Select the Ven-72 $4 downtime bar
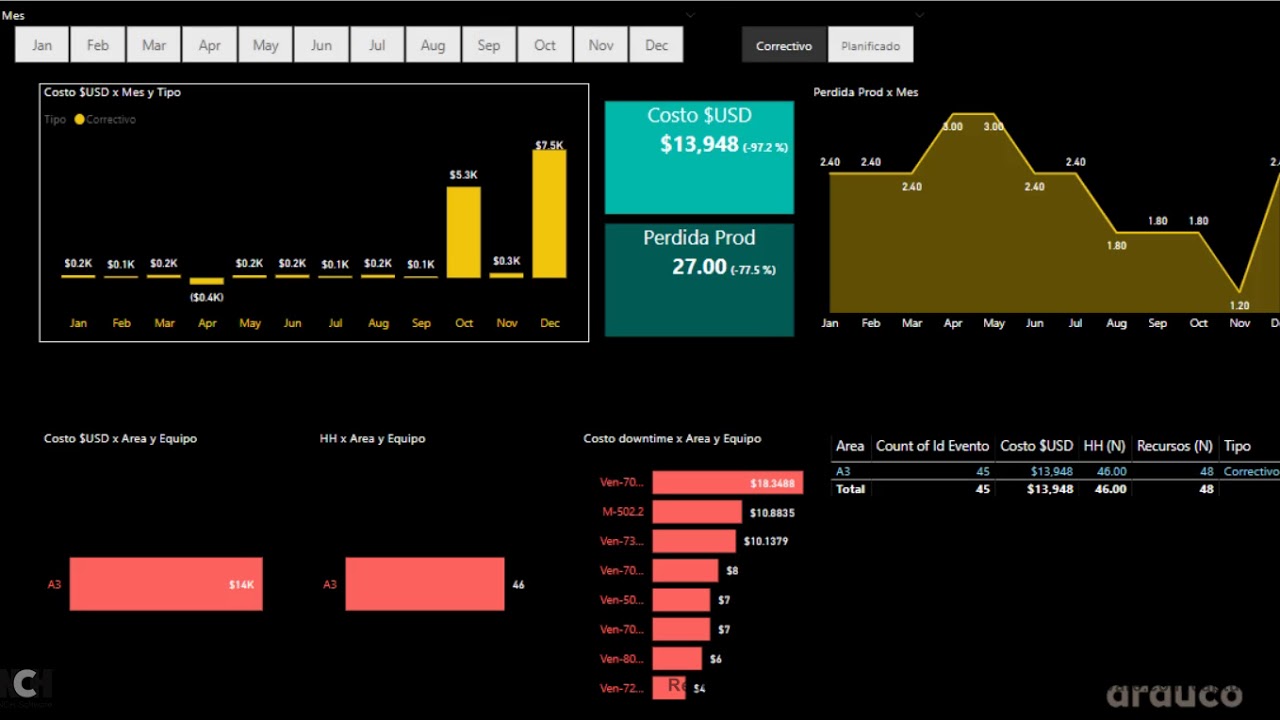 (669, 687)
